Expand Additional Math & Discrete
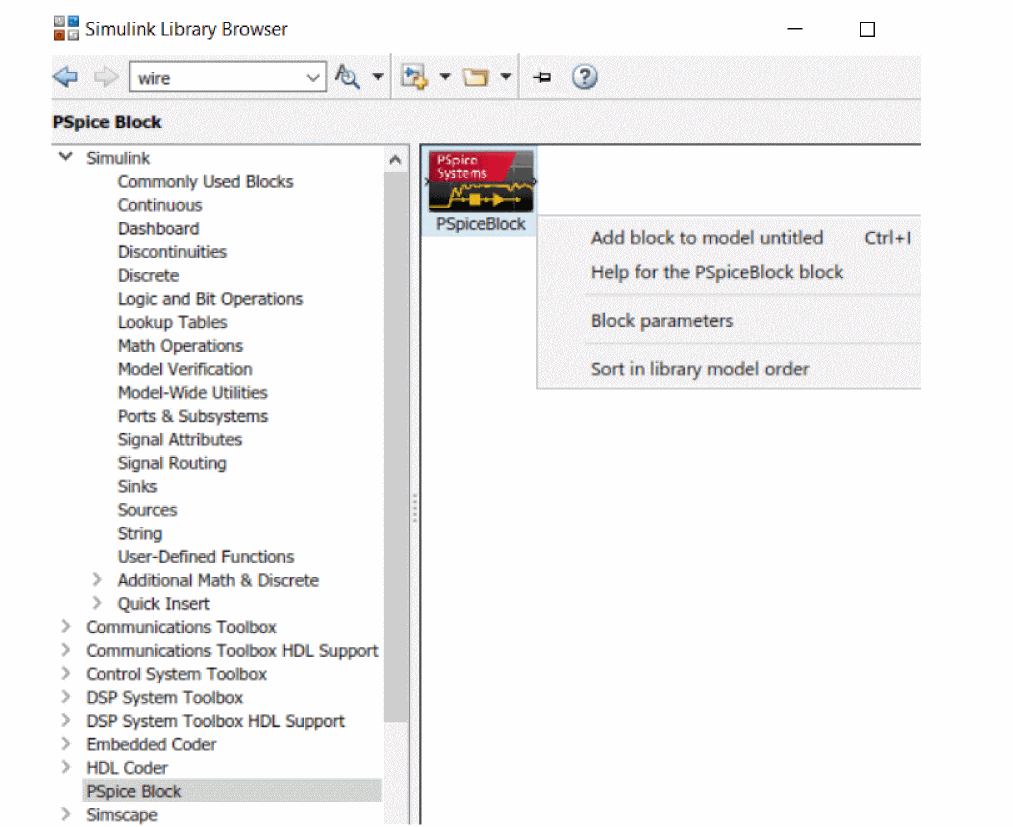 (97, 580)
